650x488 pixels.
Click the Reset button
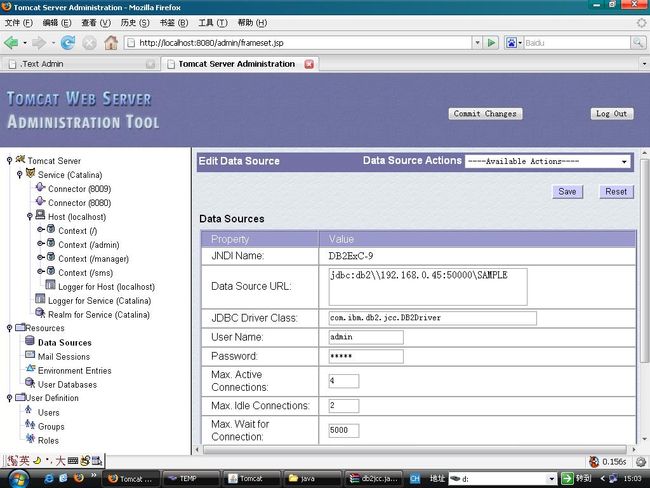click(x=616, y=192)
